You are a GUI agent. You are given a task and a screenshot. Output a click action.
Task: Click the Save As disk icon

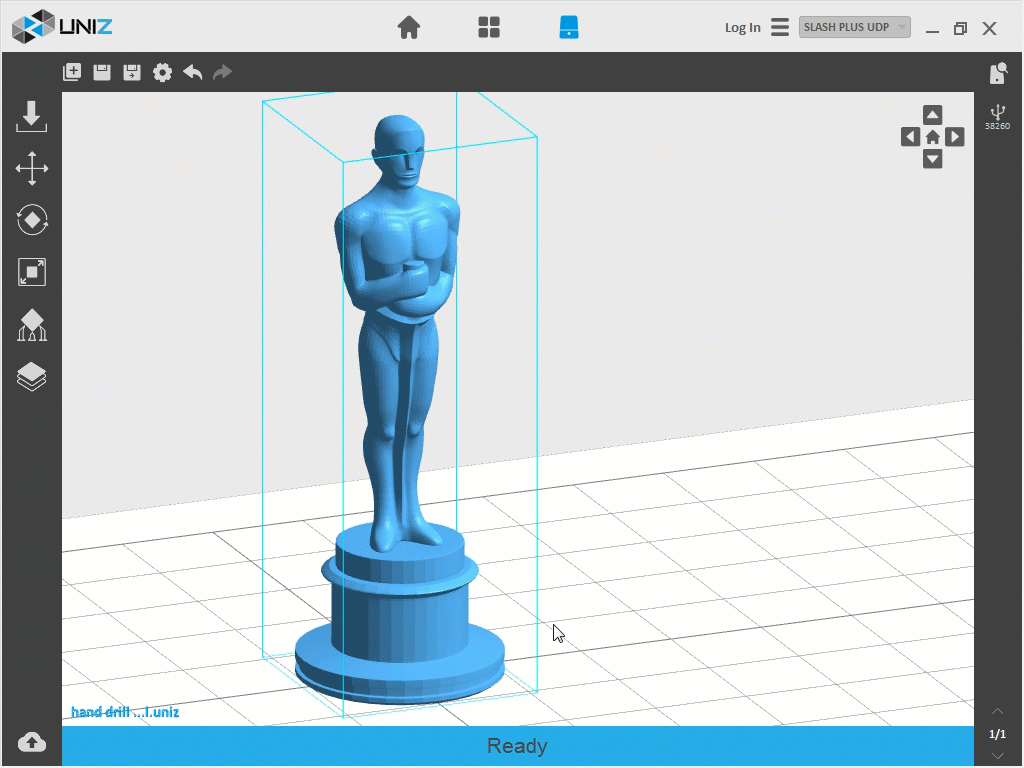pos(132,72)
